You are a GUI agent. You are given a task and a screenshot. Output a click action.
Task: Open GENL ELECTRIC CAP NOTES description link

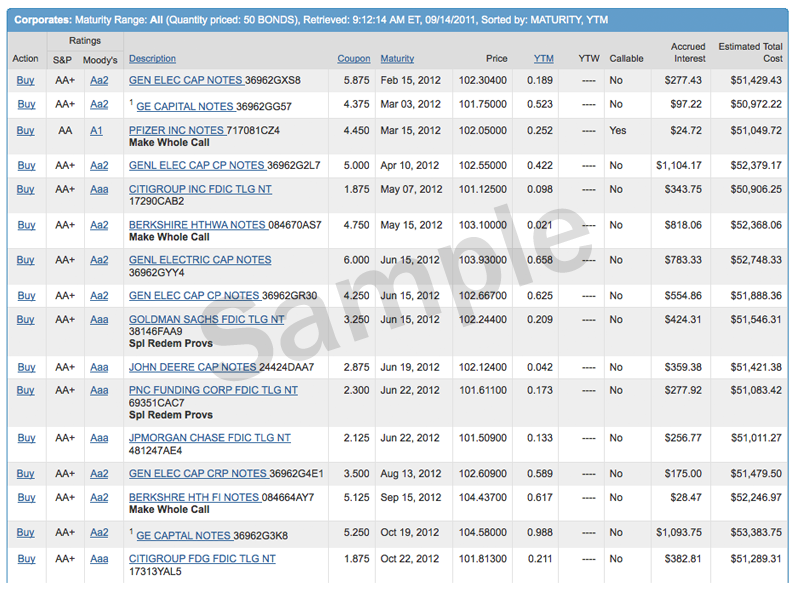pyautogui.click(x=200, y=260)
